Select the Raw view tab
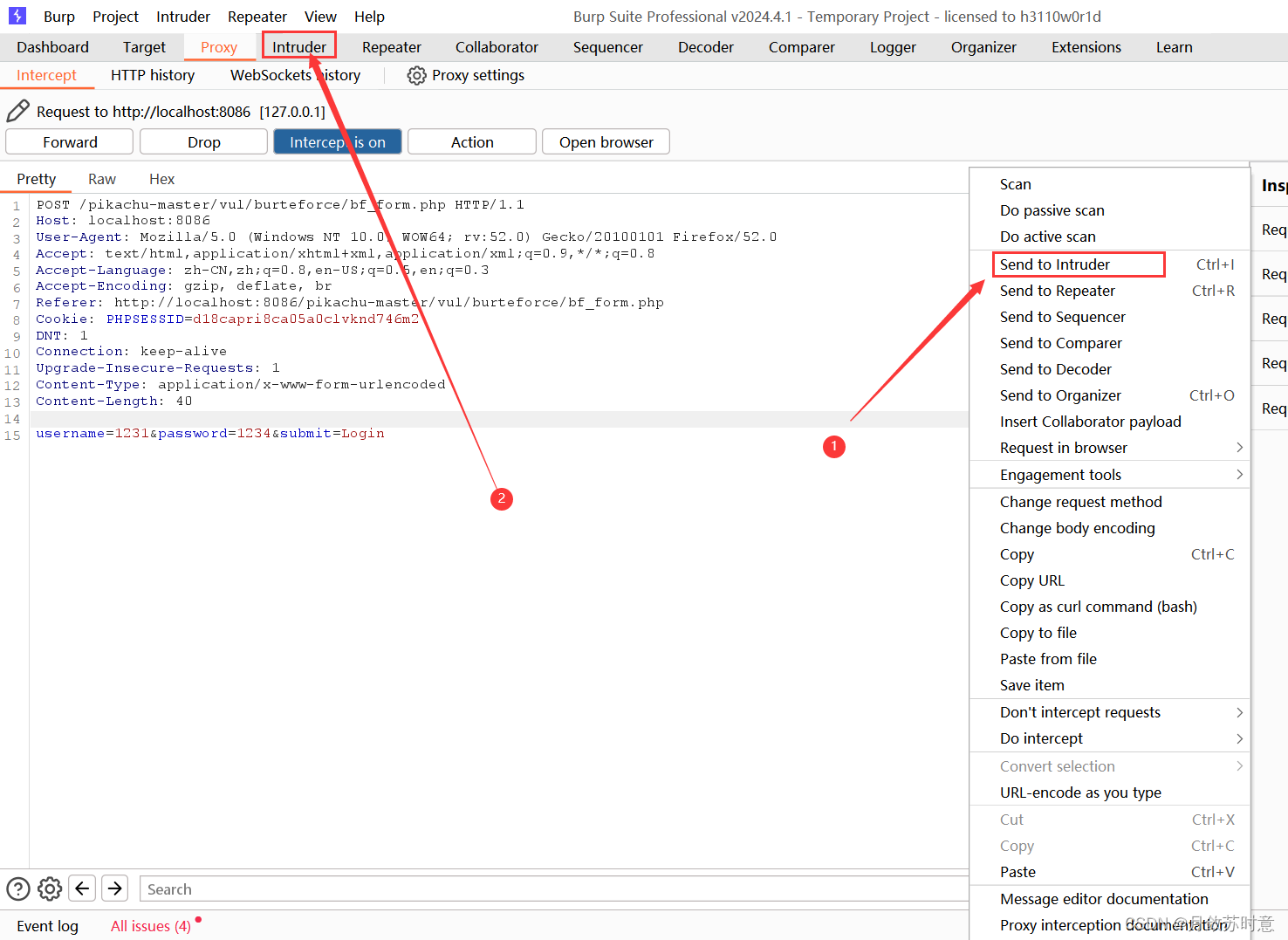This screenshot has width=1288, height=940. coord(102,179)
